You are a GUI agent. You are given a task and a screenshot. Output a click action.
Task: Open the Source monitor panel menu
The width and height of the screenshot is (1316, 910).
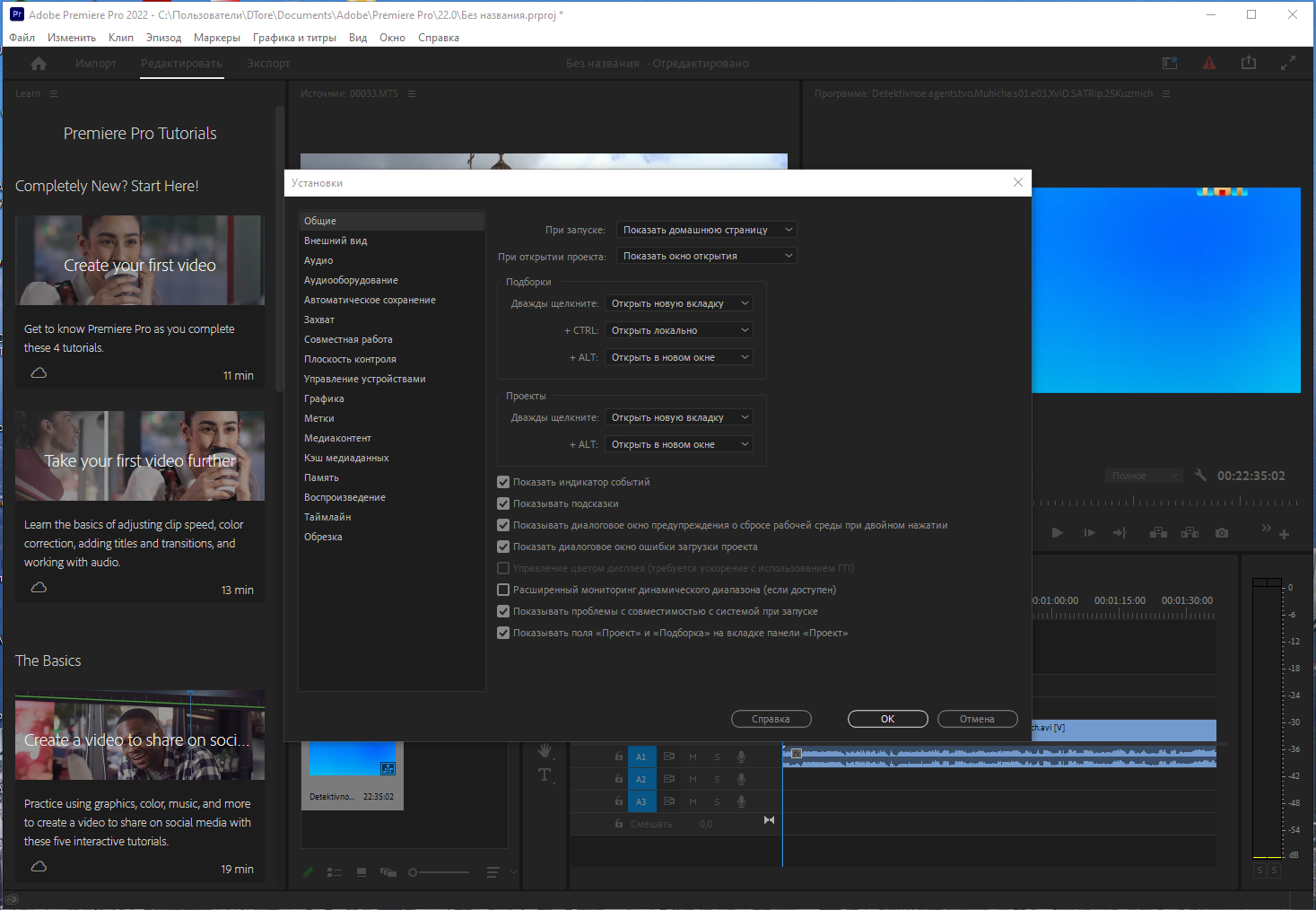point(412,93)
